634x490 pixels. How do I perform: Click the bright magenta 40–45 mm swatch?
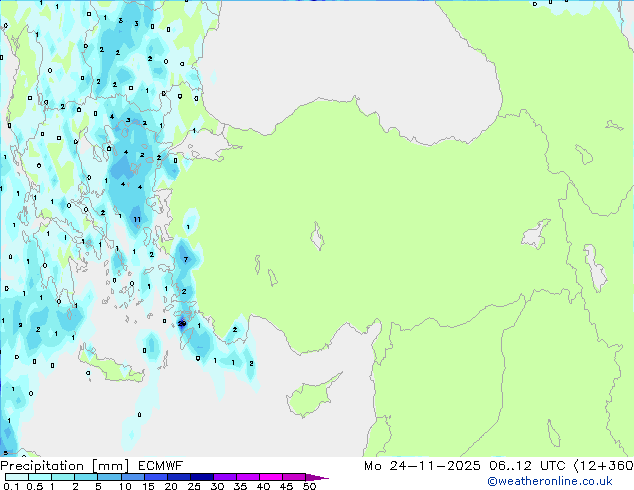point(271,477)
